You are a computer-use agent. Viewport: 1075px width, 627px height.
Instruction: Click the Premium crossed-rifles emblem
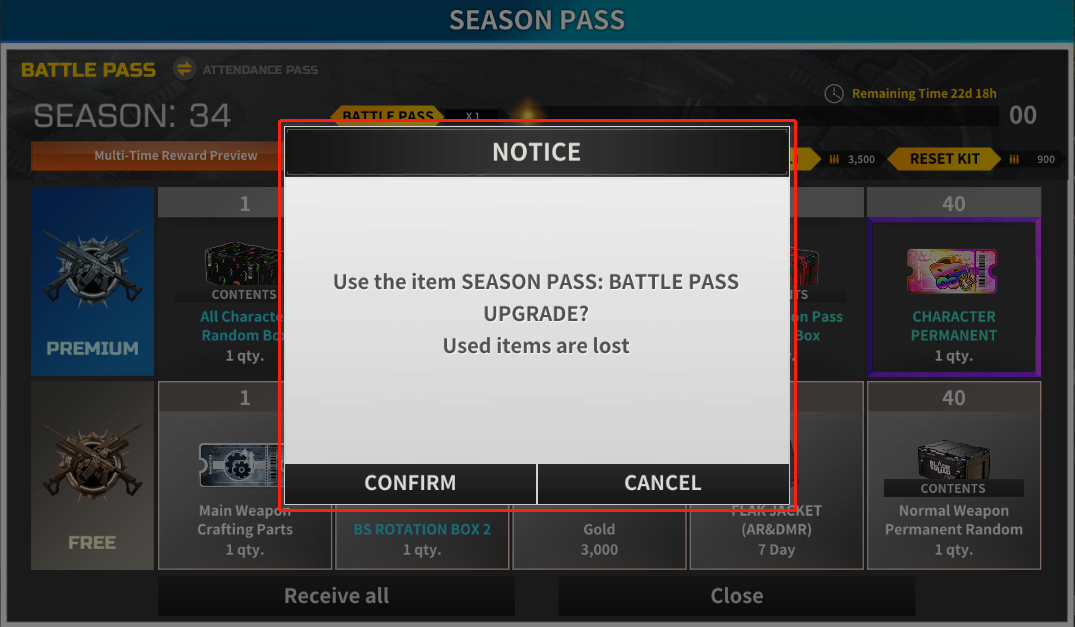tap(93, 269)
